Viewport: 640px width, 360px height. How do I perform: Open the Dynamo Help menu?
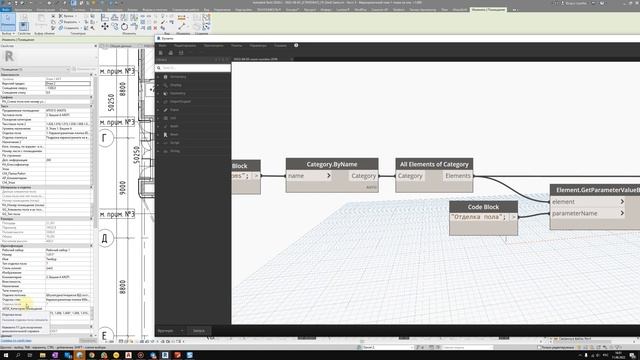click(x=280, y=46)
